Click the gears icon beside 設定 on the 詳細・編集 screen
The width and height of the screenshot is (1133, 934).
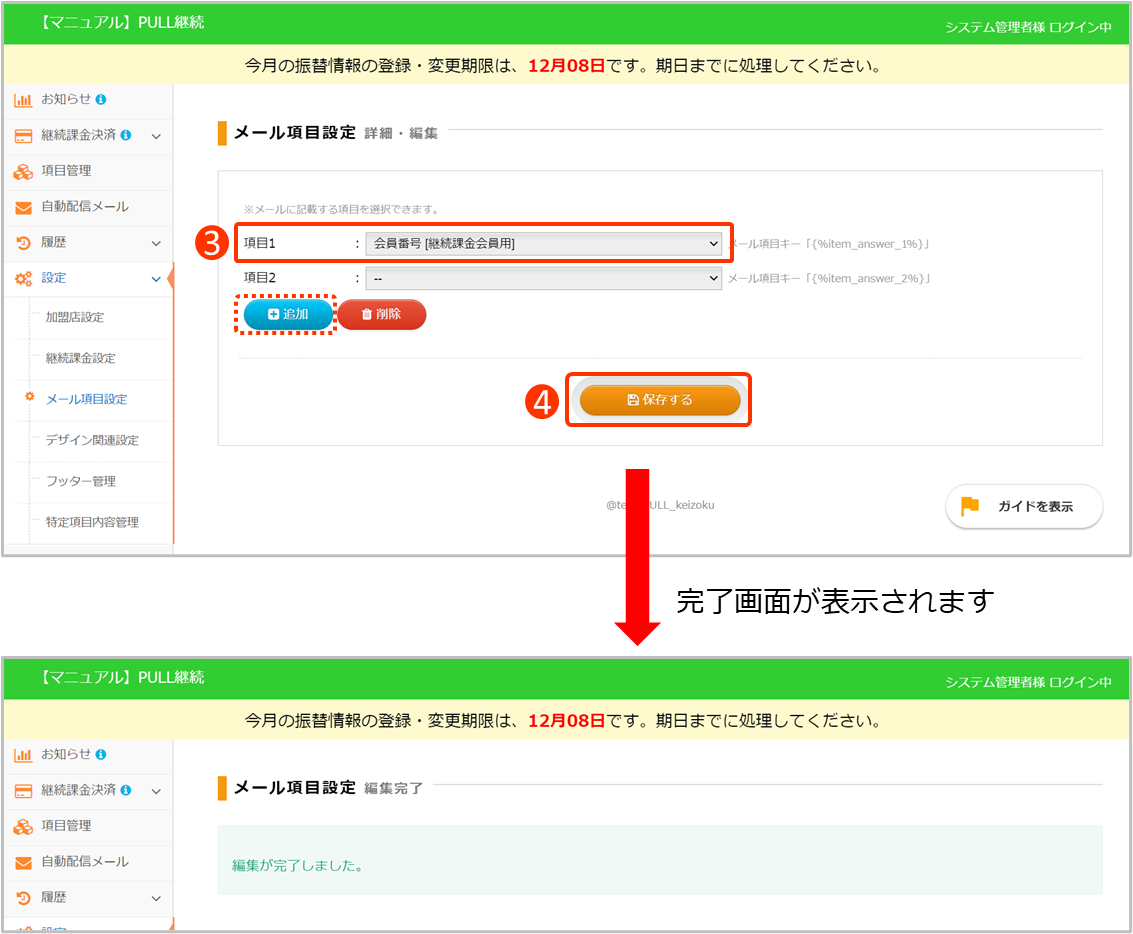[x=23, y=279]
